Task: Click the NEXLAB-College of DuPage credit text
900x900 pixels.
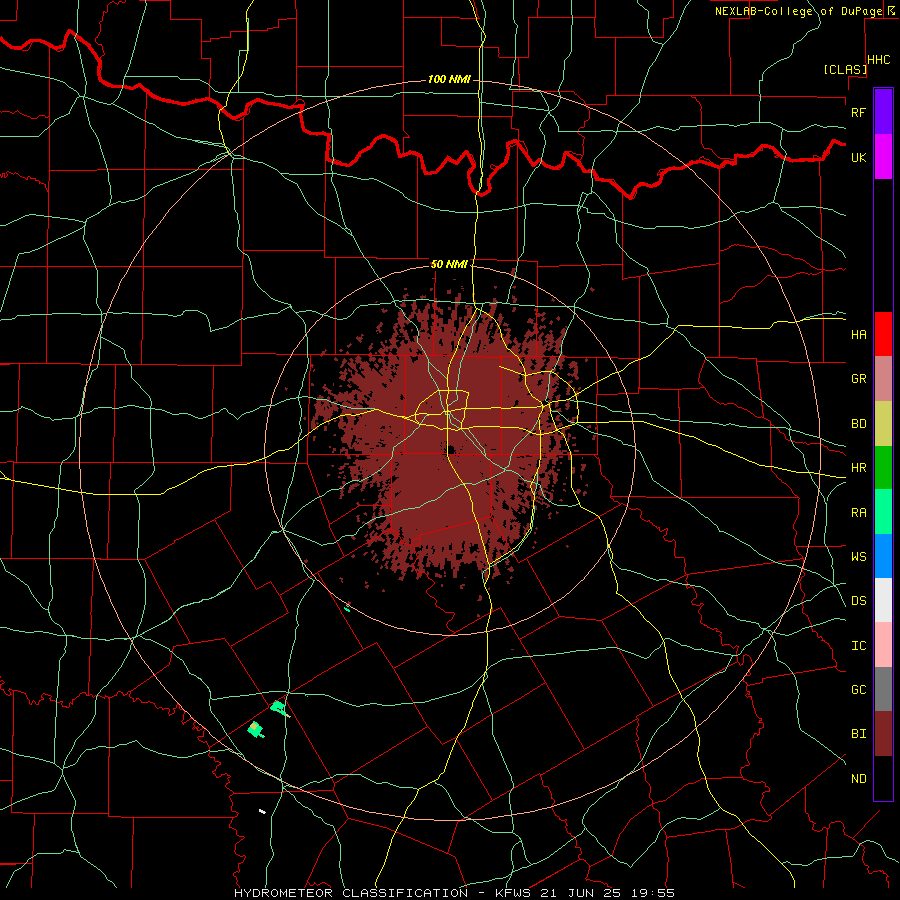Action: coord(798,11)
